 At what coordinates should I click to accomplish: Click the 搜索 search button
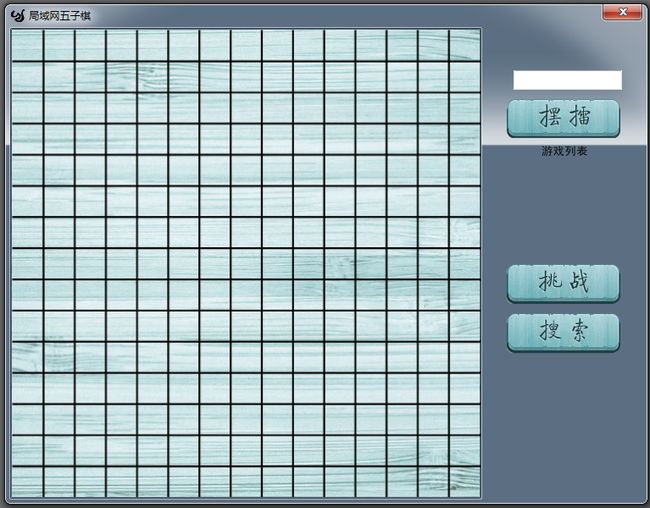pos(563,333)
